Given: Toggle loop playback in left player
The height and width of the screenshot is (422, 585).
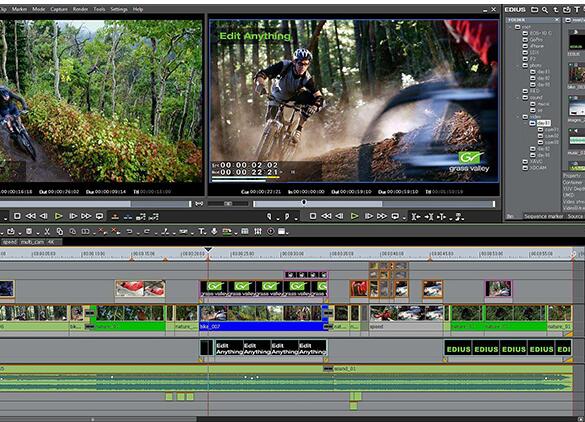Looking at the screenshot, I should pos(100,216).
